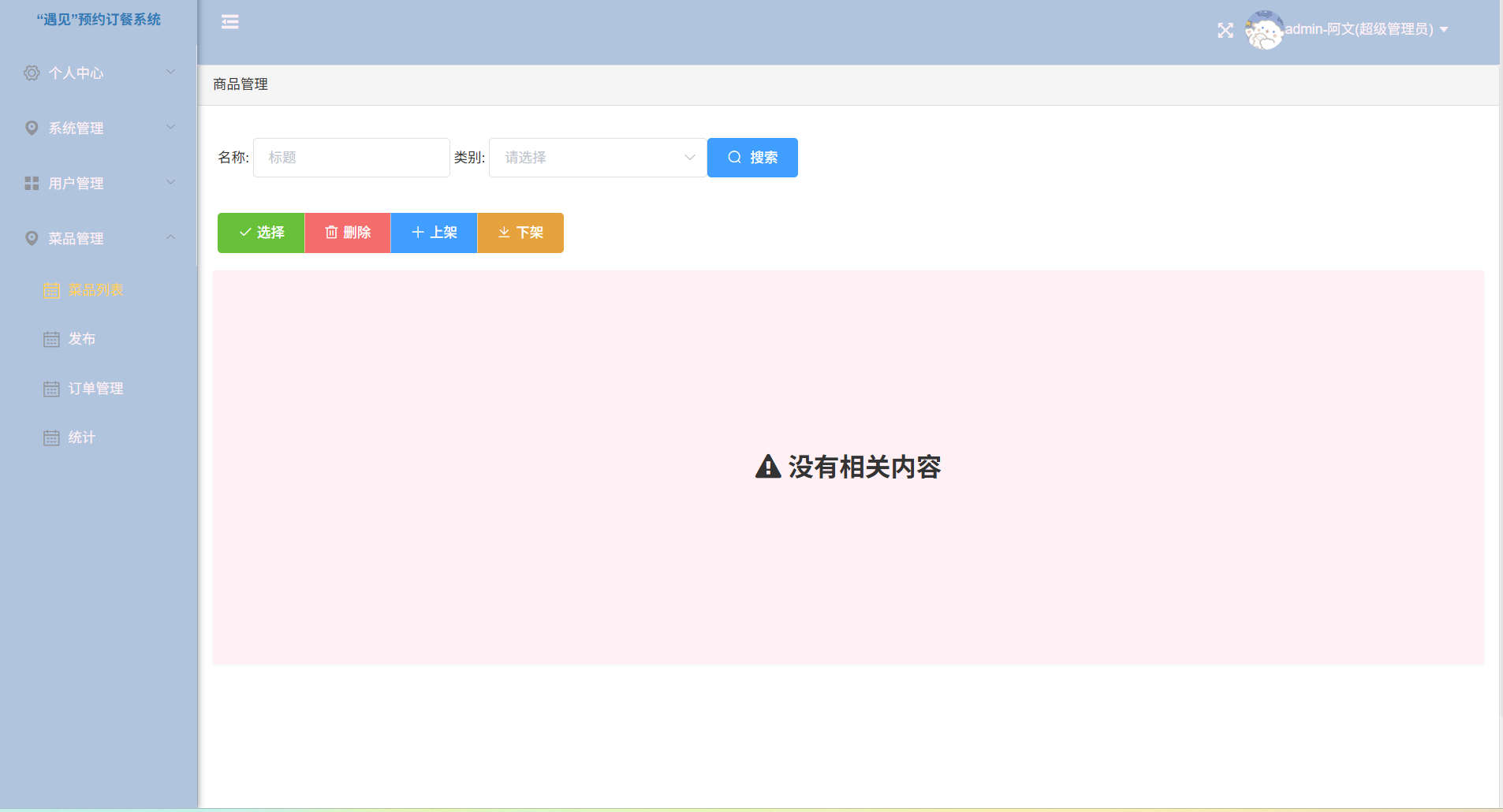This screenshot has width=1503, height=812.
Task: Click the 发布 calendar icon
Action: [x=51, y=339]
